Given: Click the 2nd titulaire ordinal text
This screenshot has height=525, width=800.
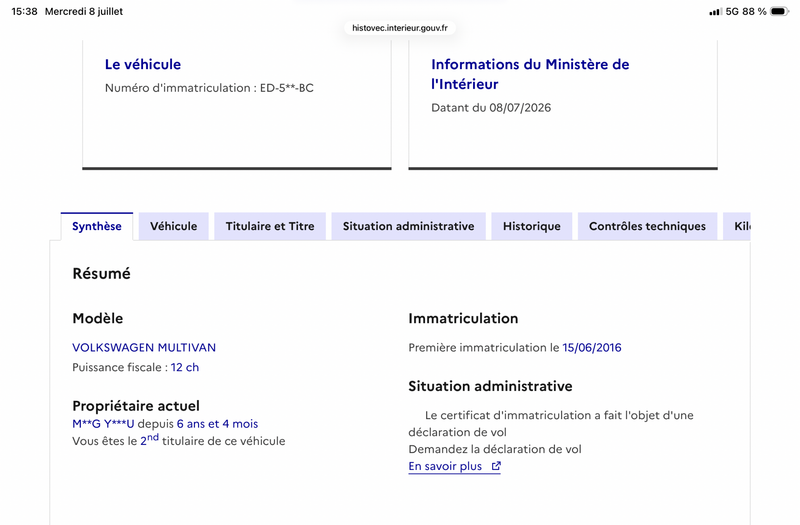Looking at the screenshot, I should tap(149, 440).
